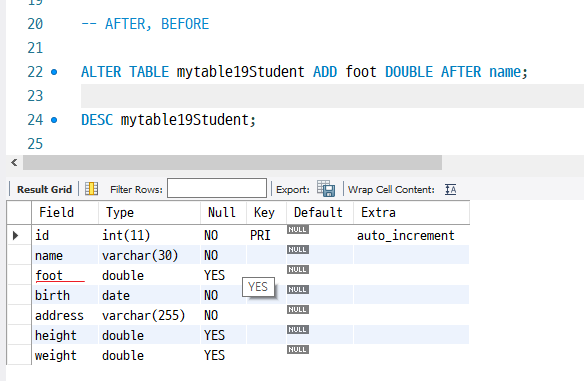Click the AFTER, BEFORE comment line
Viewport: 588px width, 381px height.
click(145, 24)
